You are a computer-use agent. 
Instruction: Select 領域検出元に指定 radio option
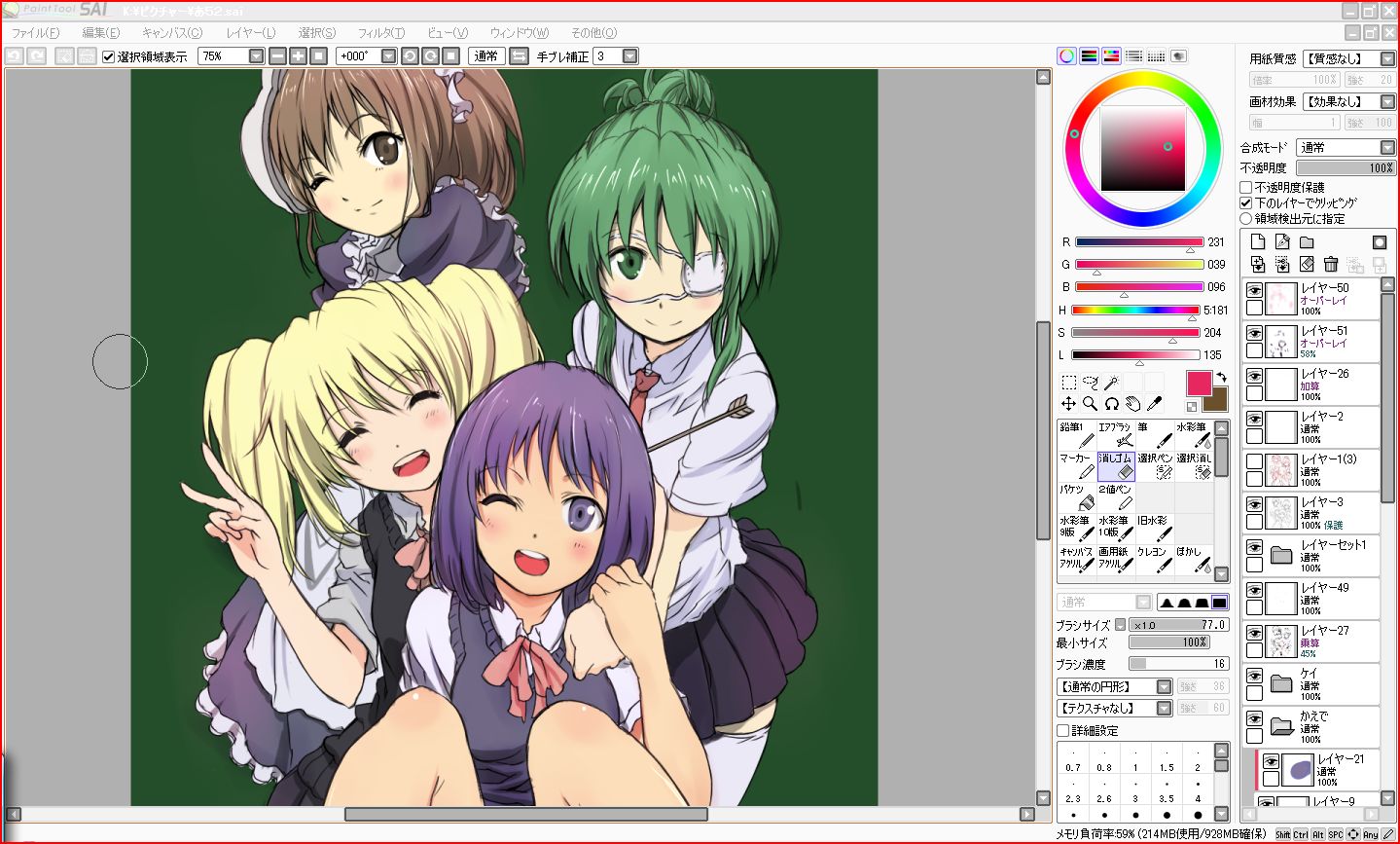tap(1246, 219)
